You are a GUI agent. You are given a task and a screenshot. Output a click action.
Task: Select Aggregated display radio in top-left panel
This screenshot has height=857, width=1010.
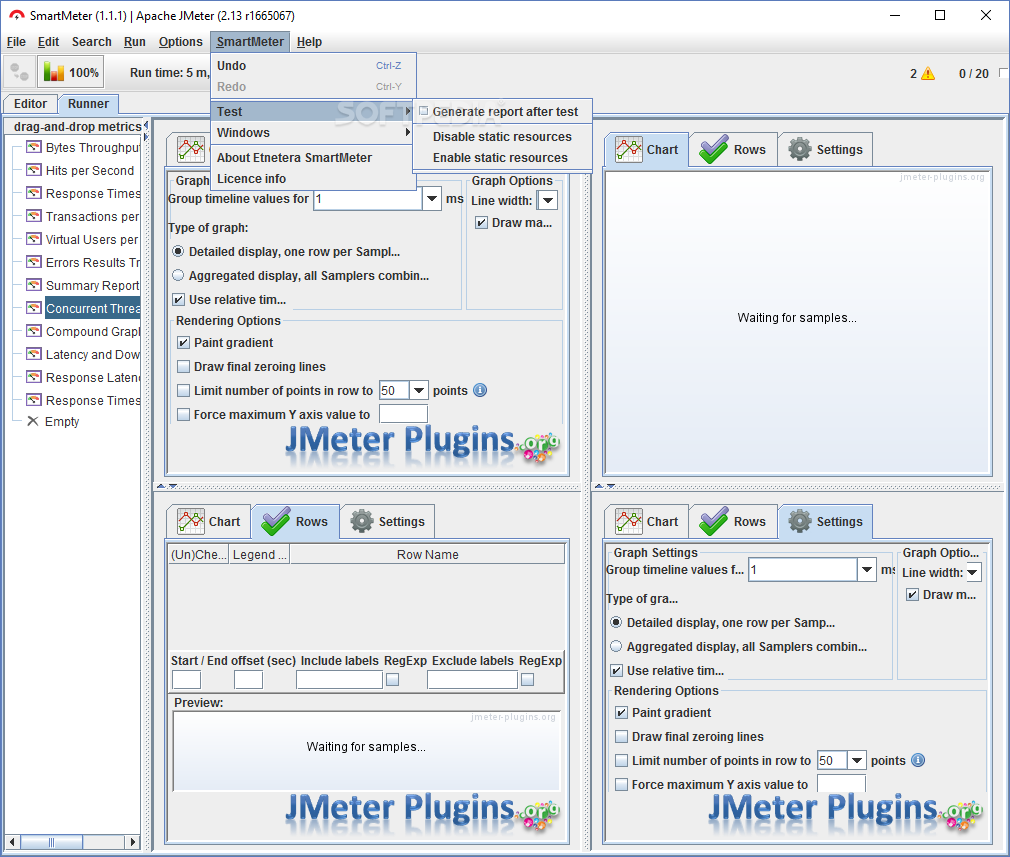[178, 275]
